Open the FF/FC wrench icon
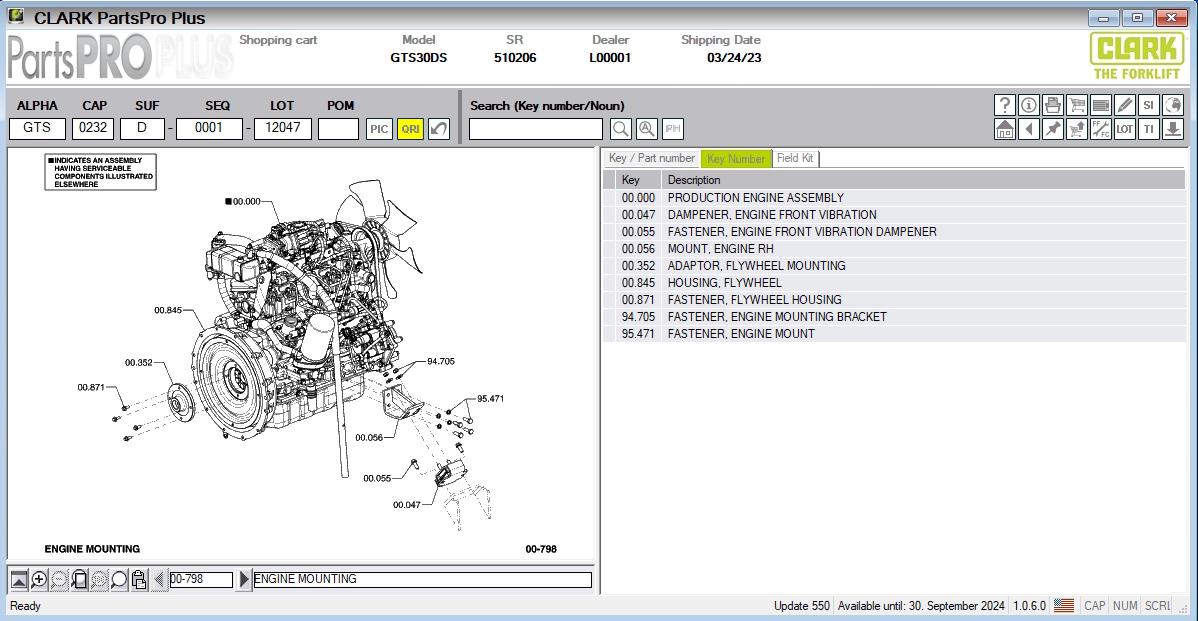This screenshot has width=1198, height=621. (1100, 128)
